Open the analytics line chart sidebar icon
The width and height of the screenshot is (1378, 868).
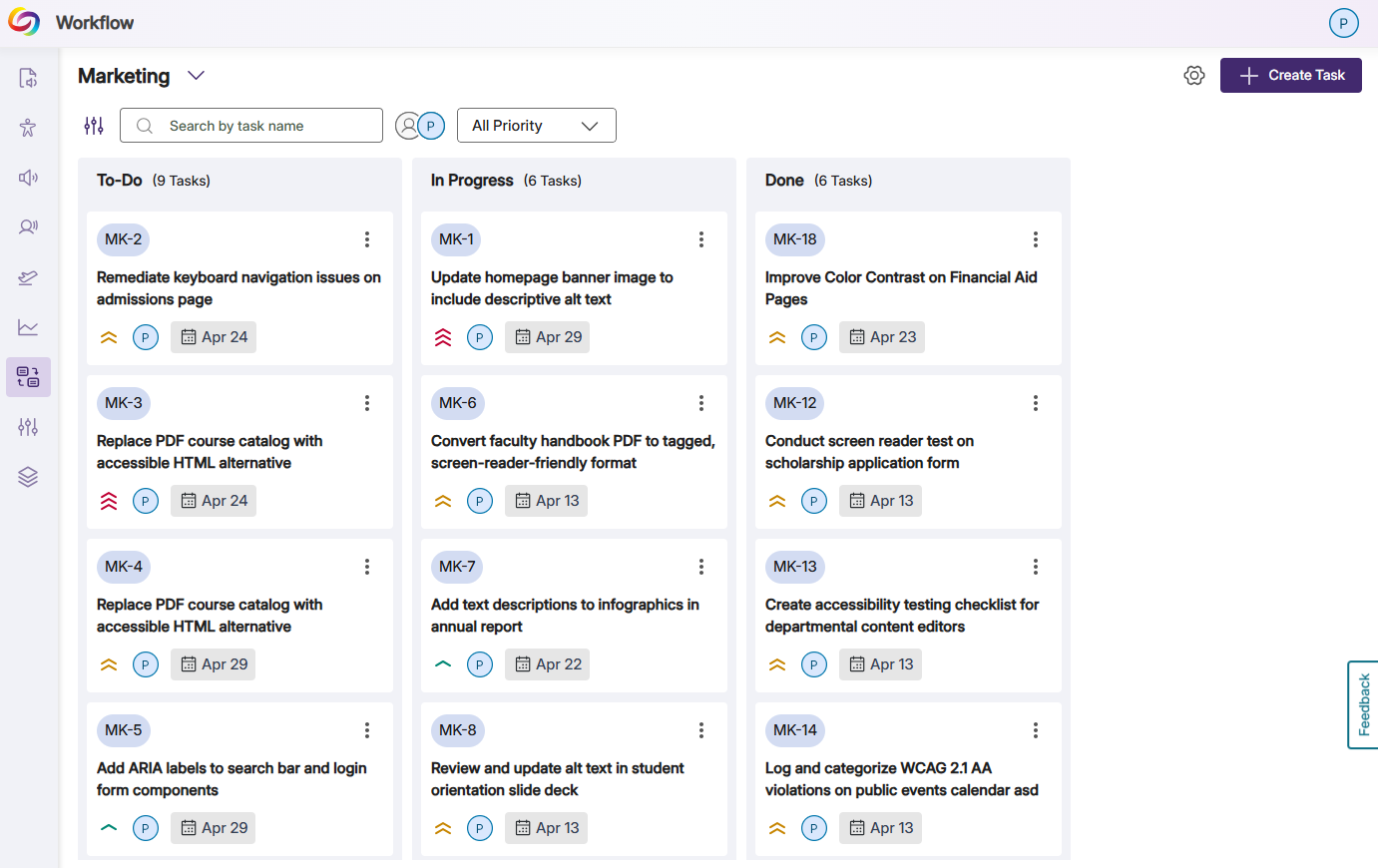pyautogui.click(x=28, y=327)
